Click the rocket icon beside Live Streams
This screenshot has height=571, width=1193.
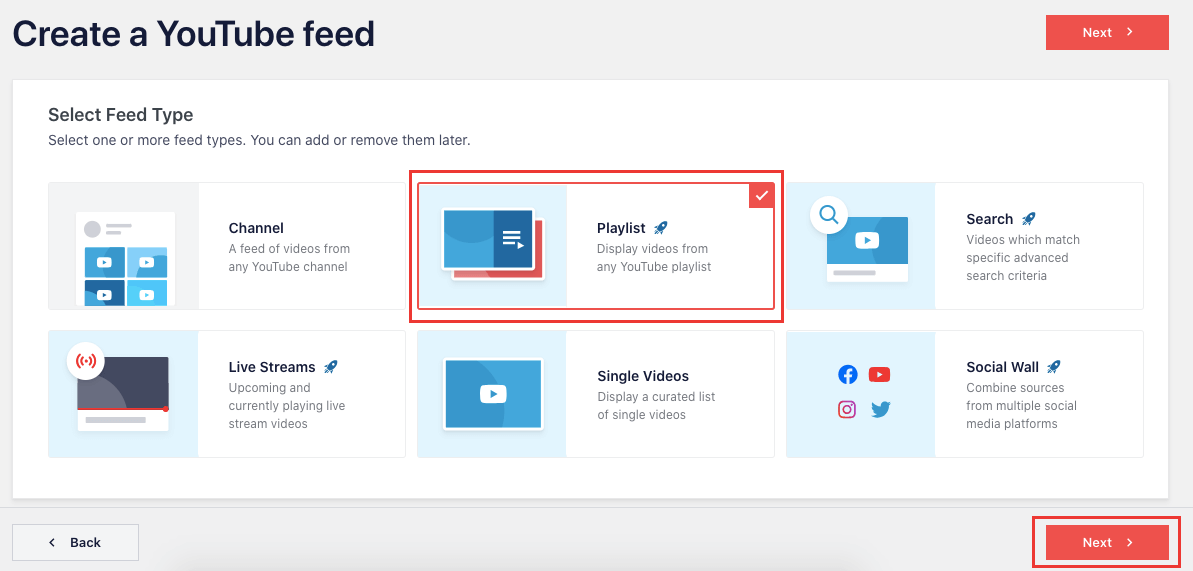(x=331, y=367)
